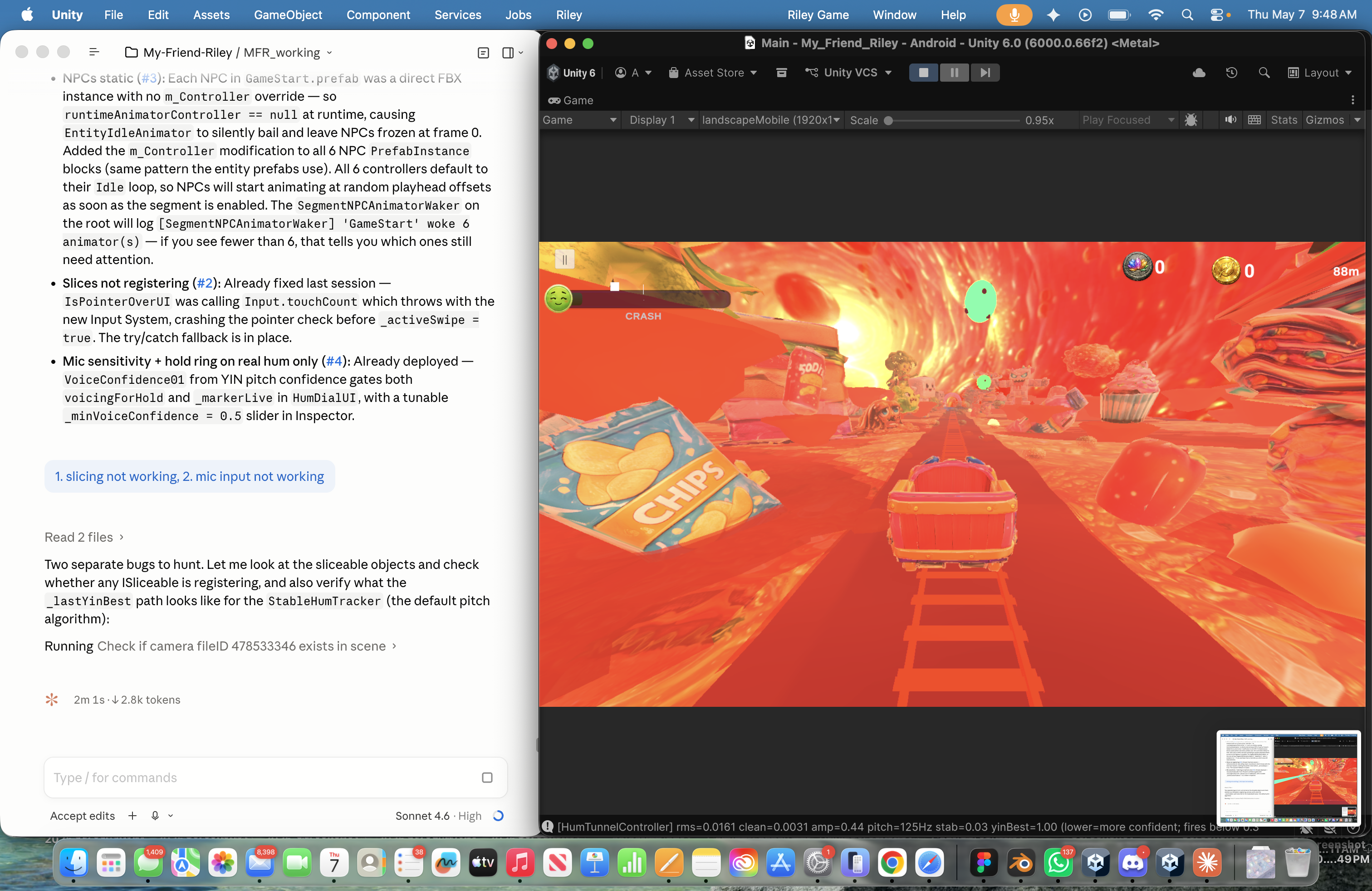Open the Assets menu
This screenshot has width=1372, height=891.
tap(211, 15)
